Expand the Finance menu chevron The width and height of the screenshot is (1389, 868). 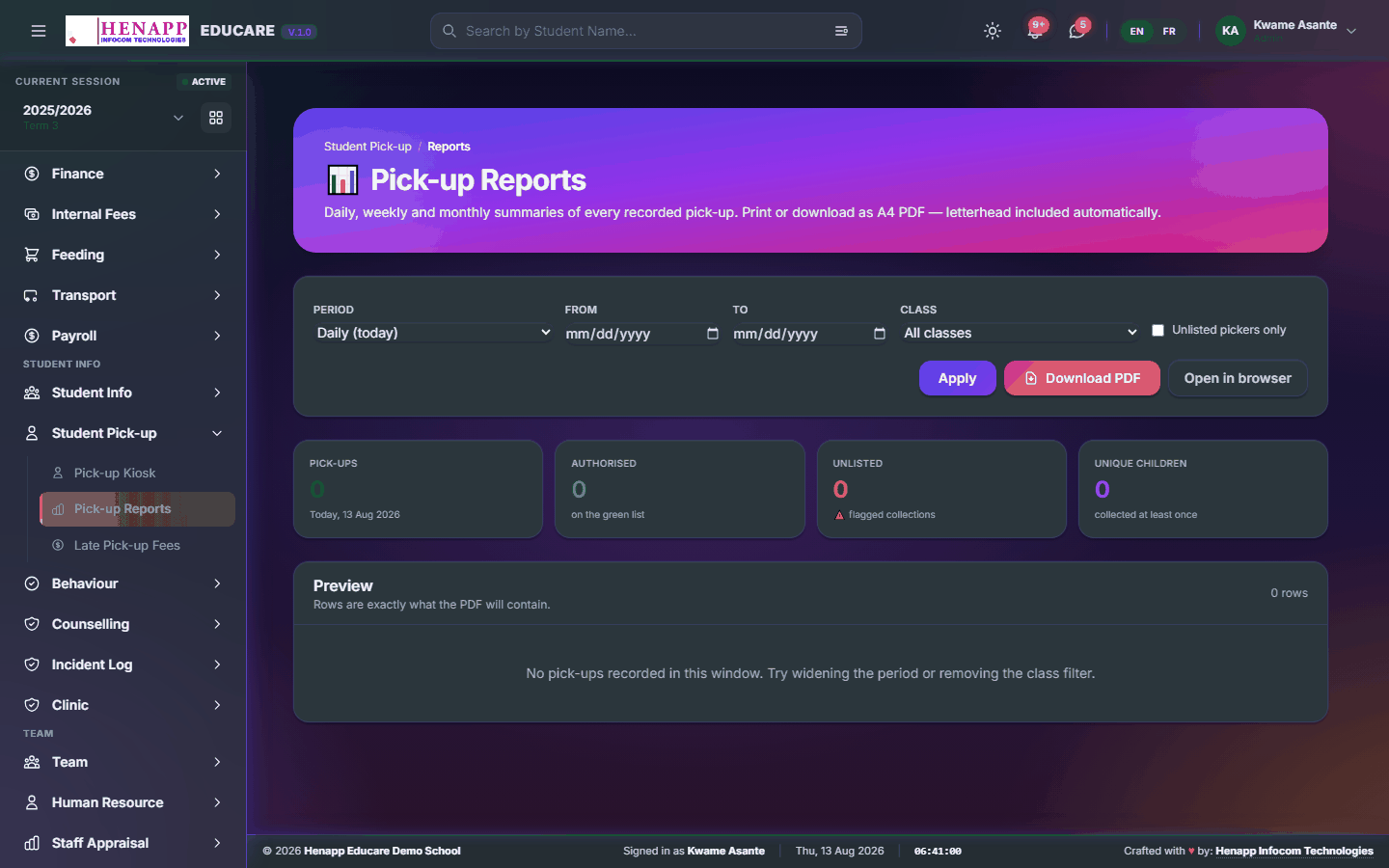tap(217, 174)
